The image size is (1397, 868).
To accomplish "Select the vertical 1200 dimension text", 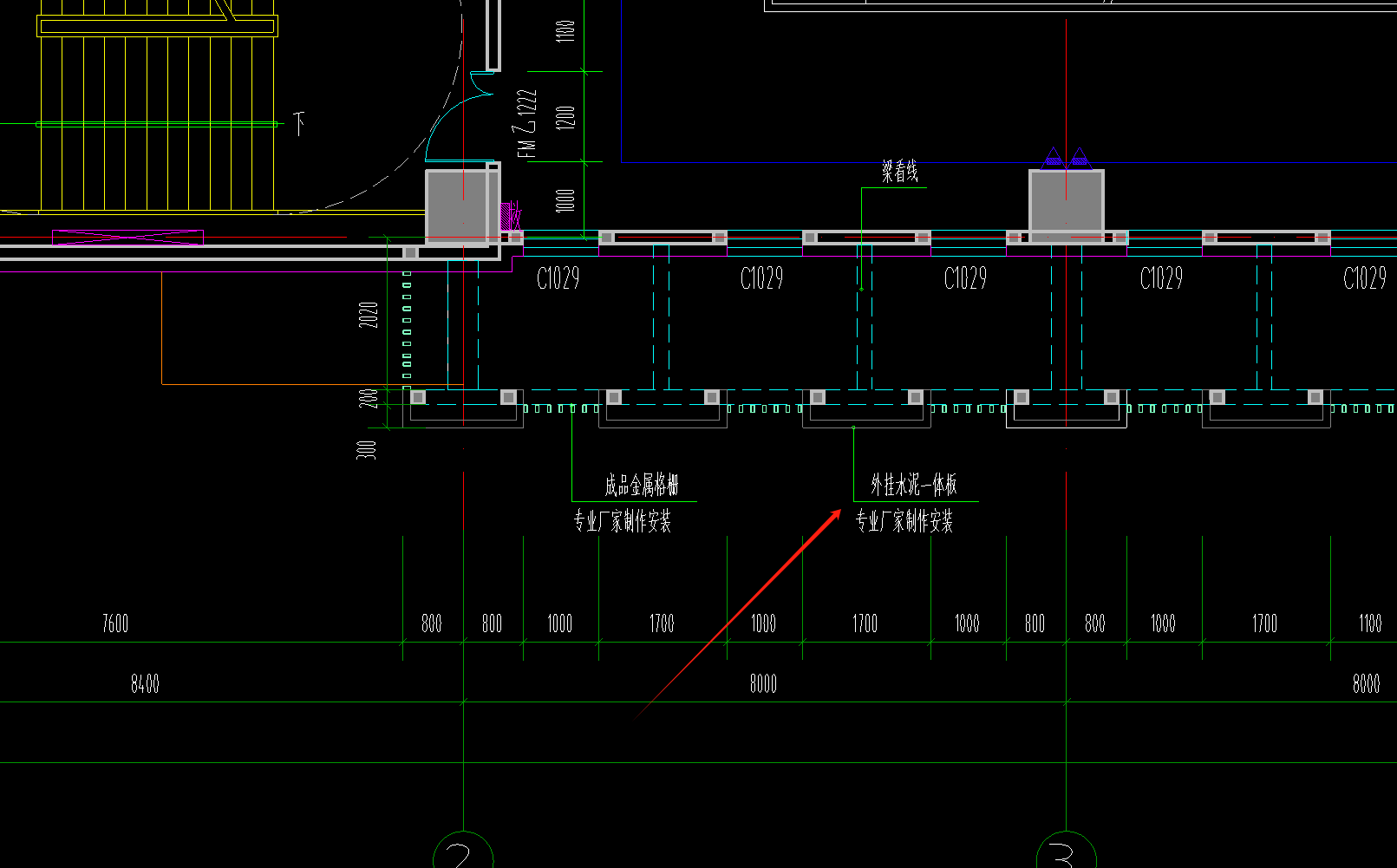I will (x=565, y=117).
